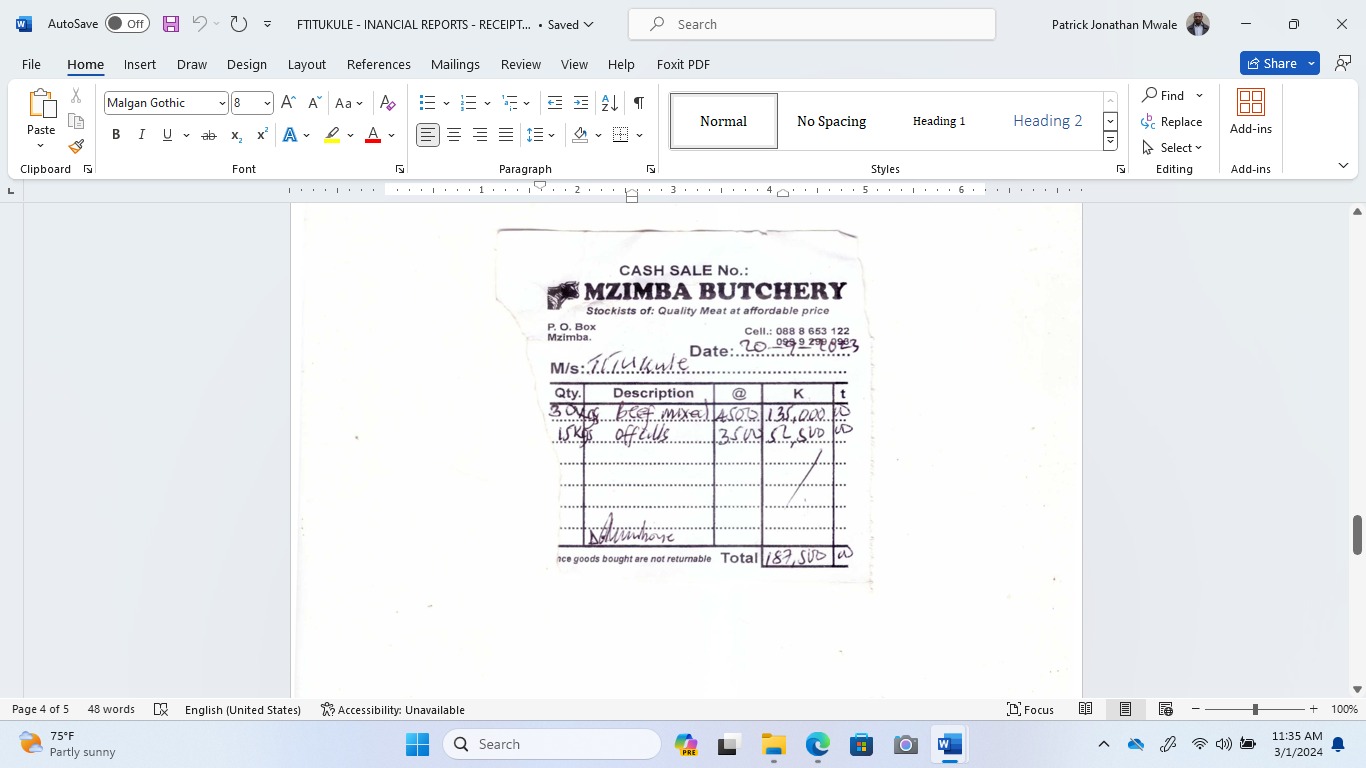
Task: Toggle AutoSave switch off/on
Action: [127, 24]
